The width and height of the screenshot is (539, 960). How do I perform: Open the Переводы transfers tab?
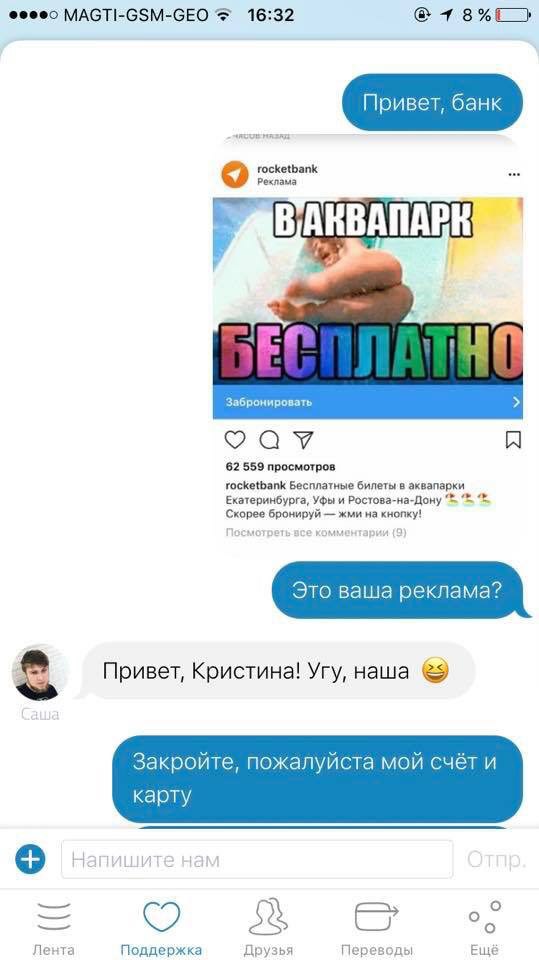(x=377, y=927)
